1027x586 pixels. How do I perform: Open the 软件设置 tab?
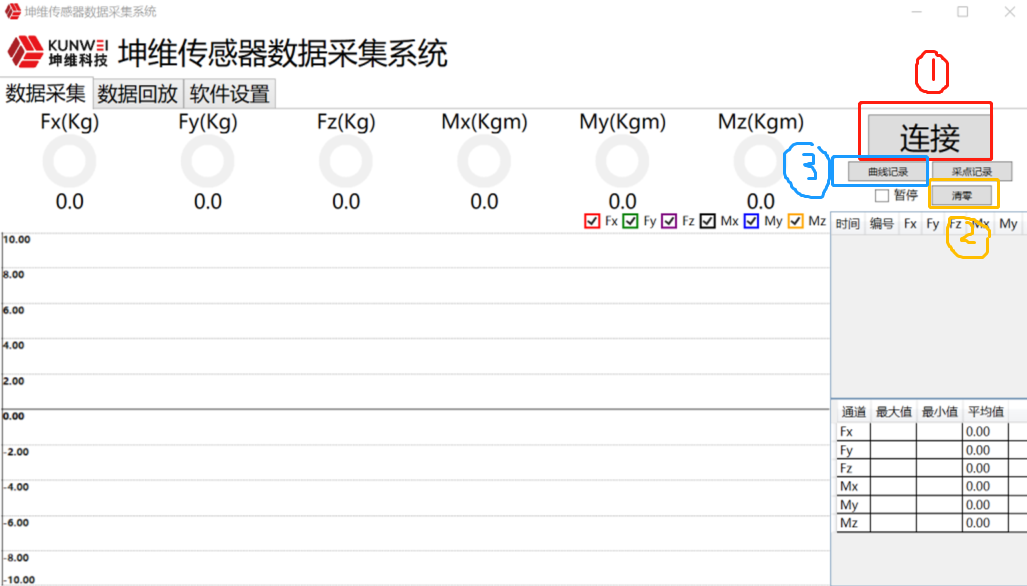tap(230, 94)
